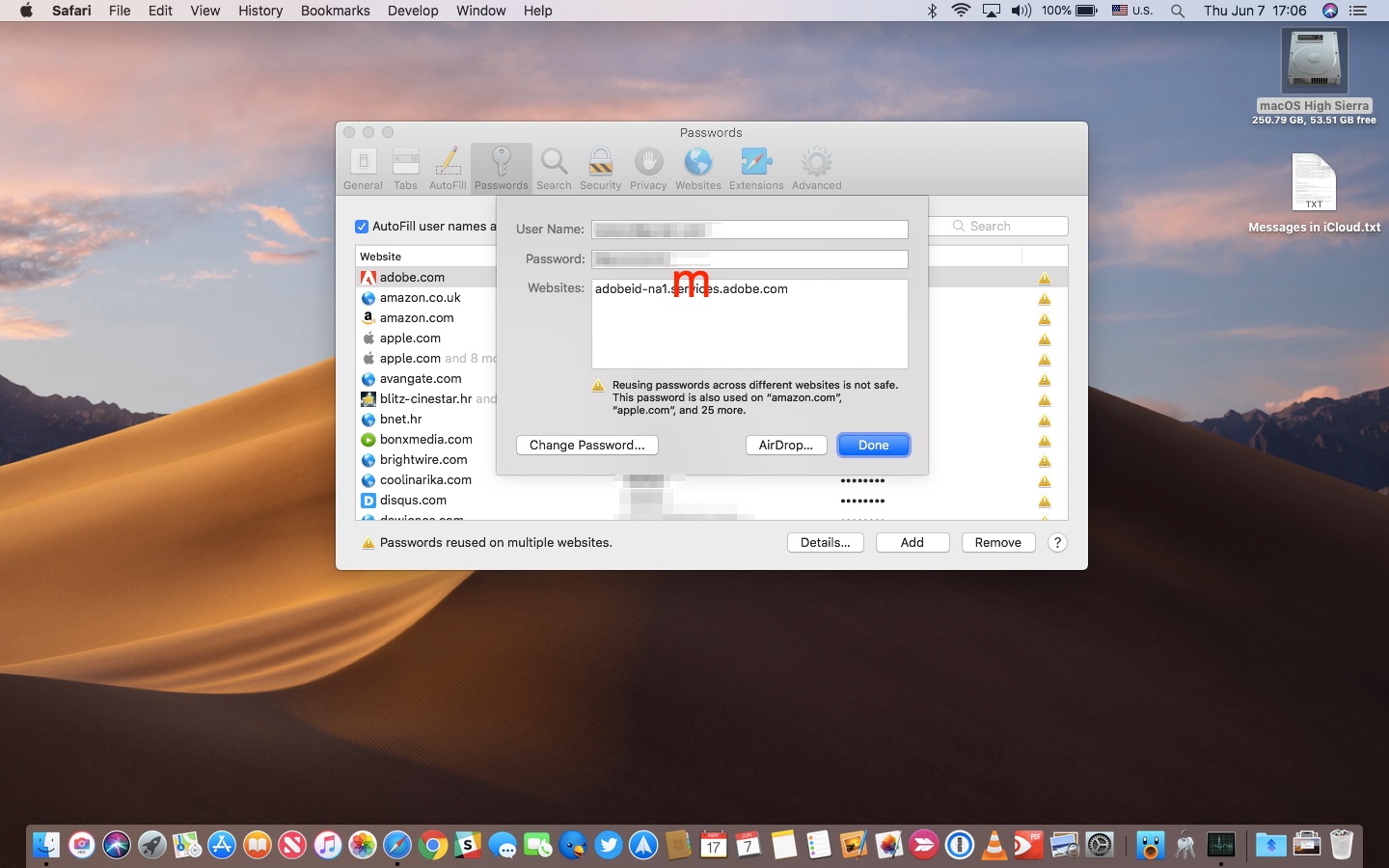1389x868 pixels.
Task: Toggle AutoFill user names and passwords
Action: pyautogui.click(x=362, y=226)
